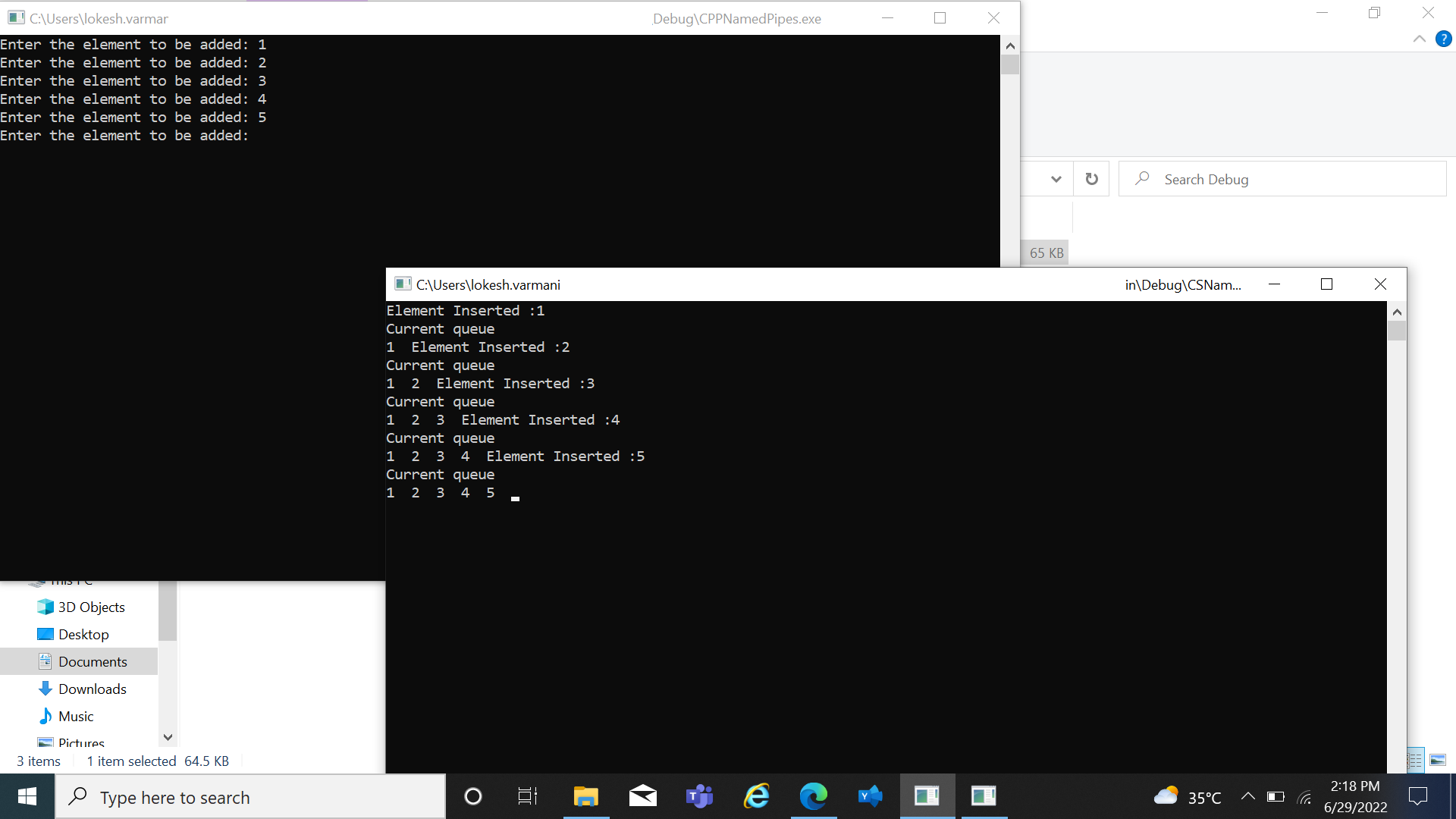Launch Microsoft Teams from the taskbar

699,796
